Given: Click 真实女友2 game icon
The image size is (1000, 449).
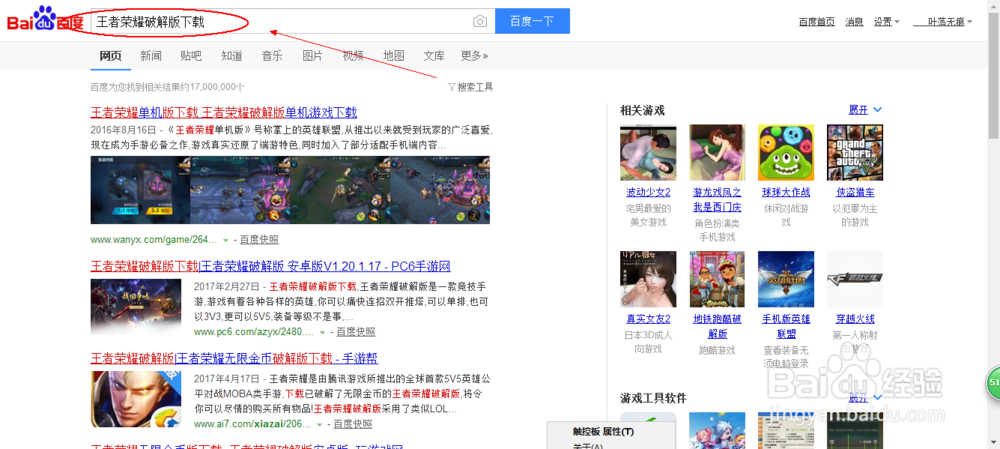Looking at the screenshot, I should tap(648, 279).
